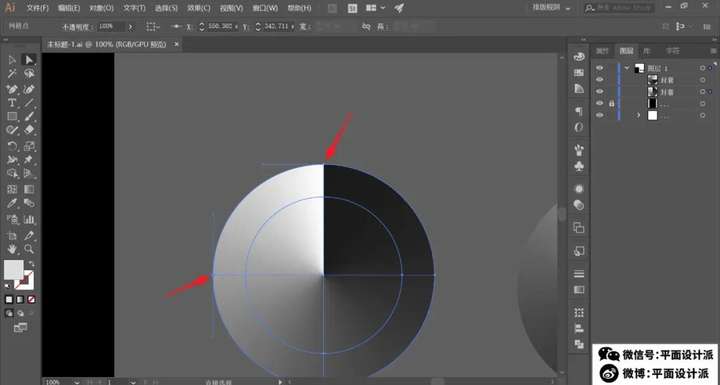Screen dimensions: 720x385
Task: Toggle visibility of the locked sublayer
Action: pos(599,104)
